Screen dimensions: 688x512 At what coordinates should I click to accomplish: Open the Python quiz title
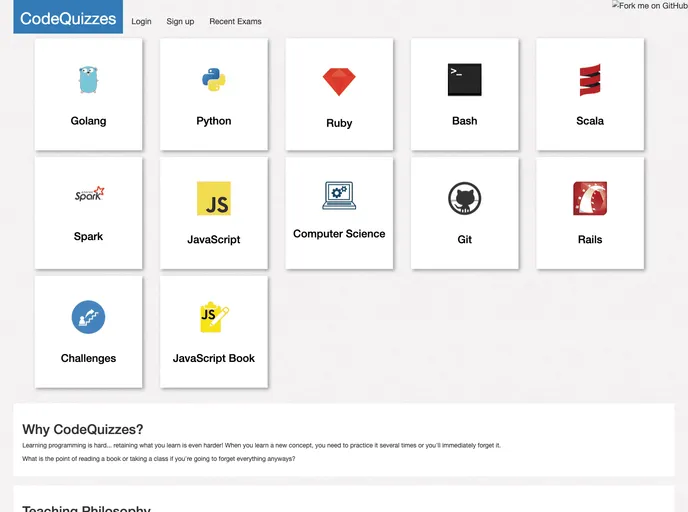coord(214,121)
